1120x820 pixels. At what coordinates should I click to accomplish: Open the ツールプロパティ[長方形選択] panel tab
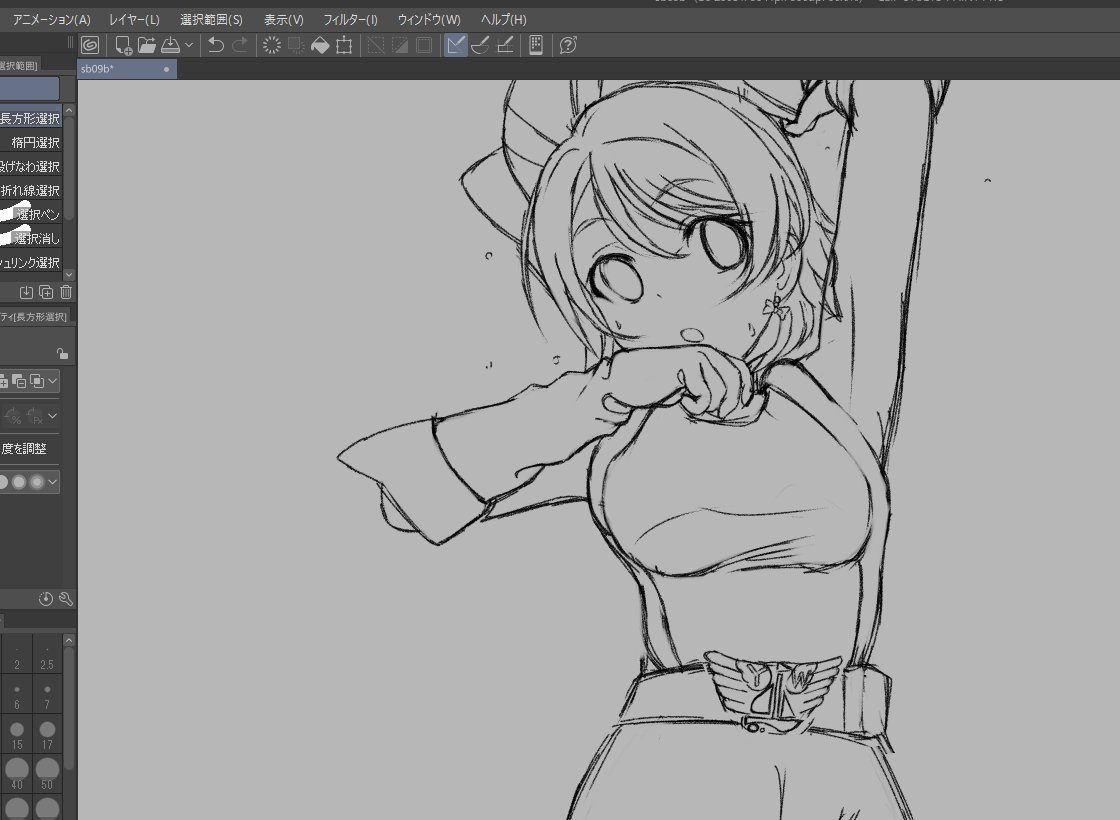(x=34, y=316)
